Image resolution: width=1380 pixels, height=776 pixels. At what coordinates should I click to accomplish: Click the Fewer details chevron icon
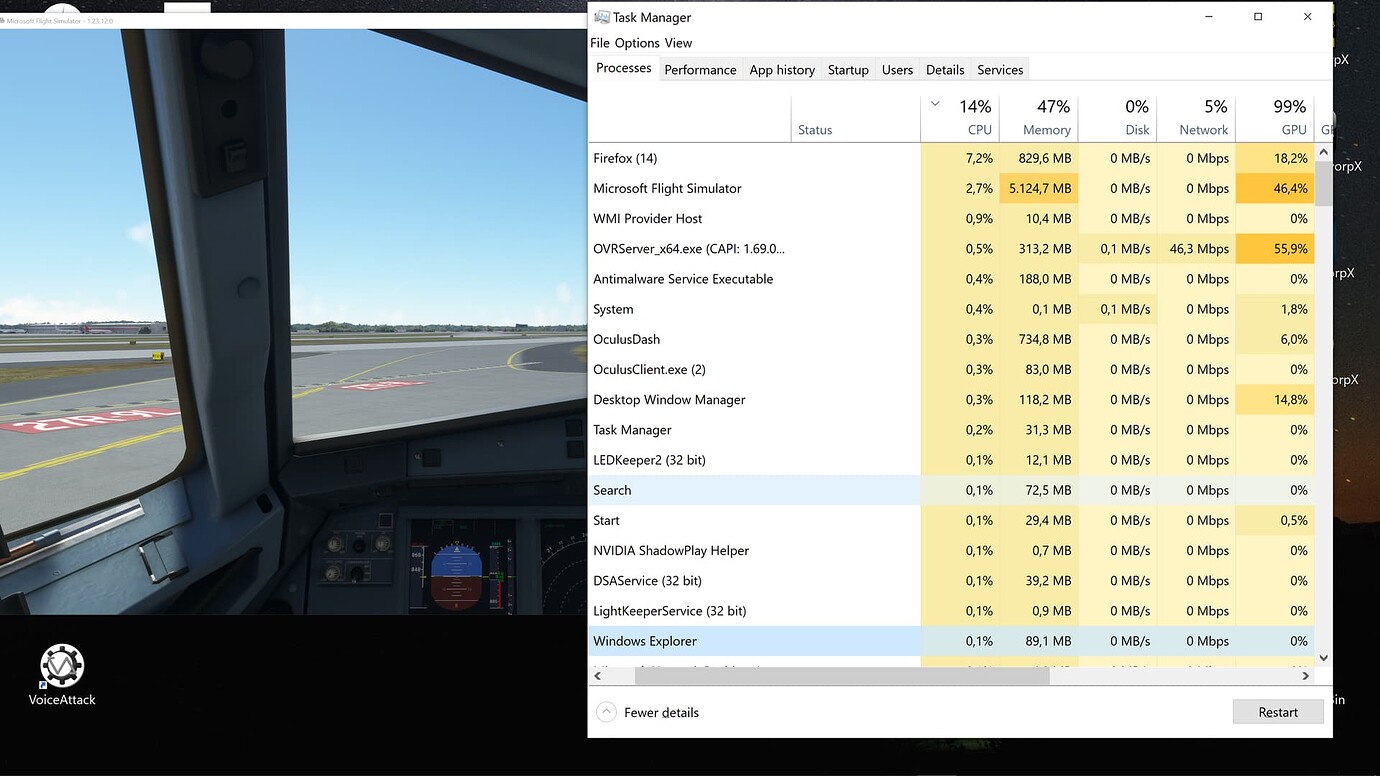606,711
